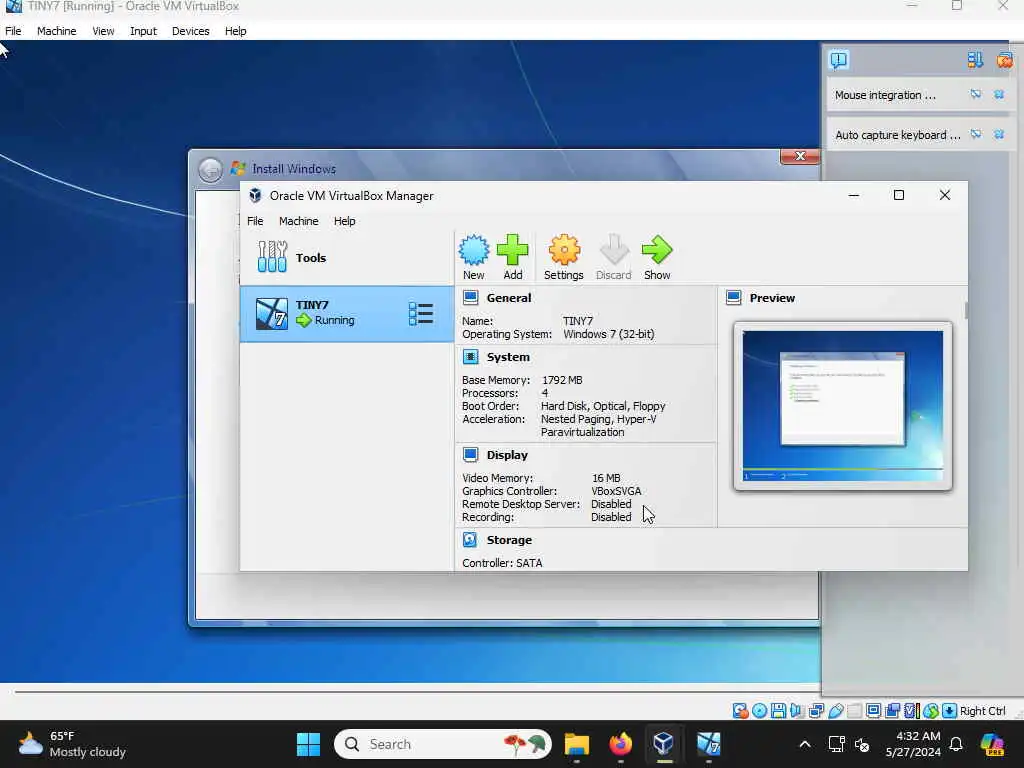Click the virtualization features V icon
1024x768 pixels.
[911, 711]
